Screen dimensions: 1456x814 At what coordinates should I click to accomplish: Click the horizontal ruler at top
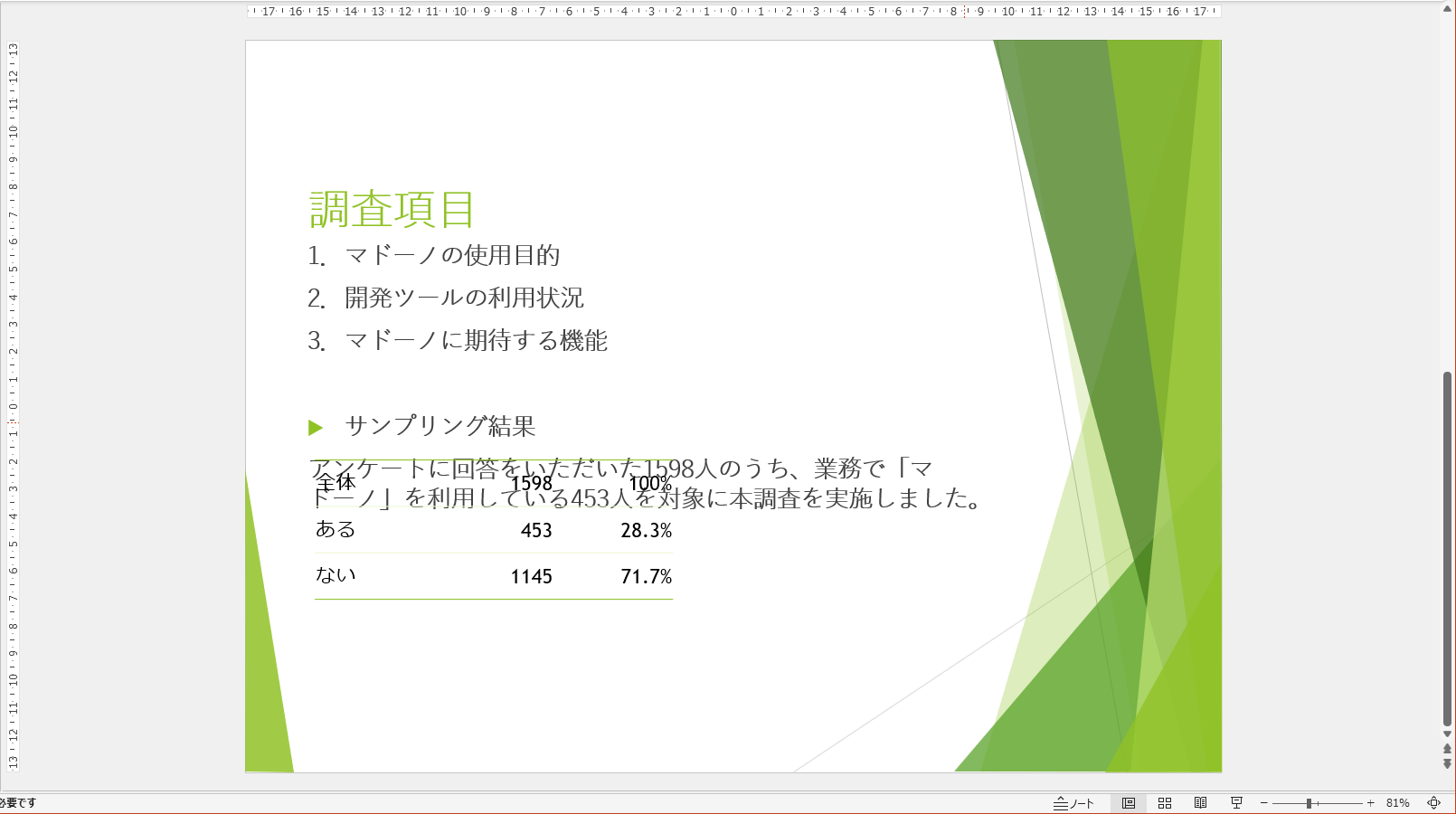coord(733,11)
